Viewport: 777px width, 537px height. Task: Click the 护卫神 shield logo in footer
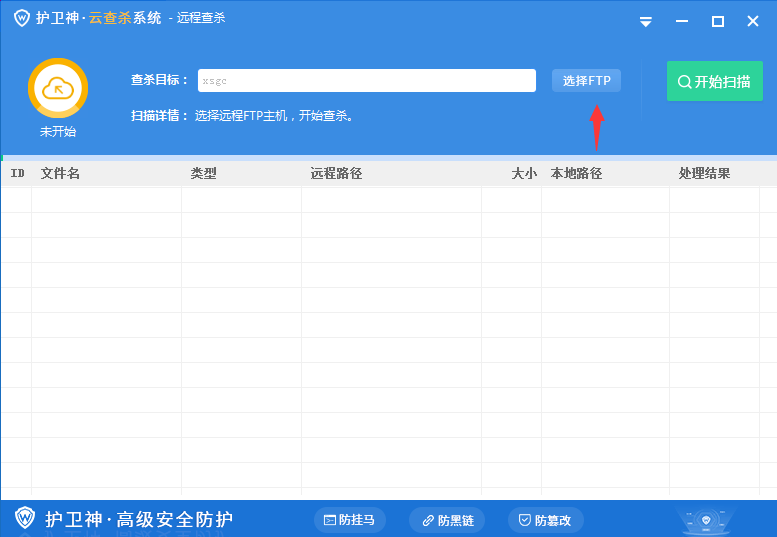25,518
